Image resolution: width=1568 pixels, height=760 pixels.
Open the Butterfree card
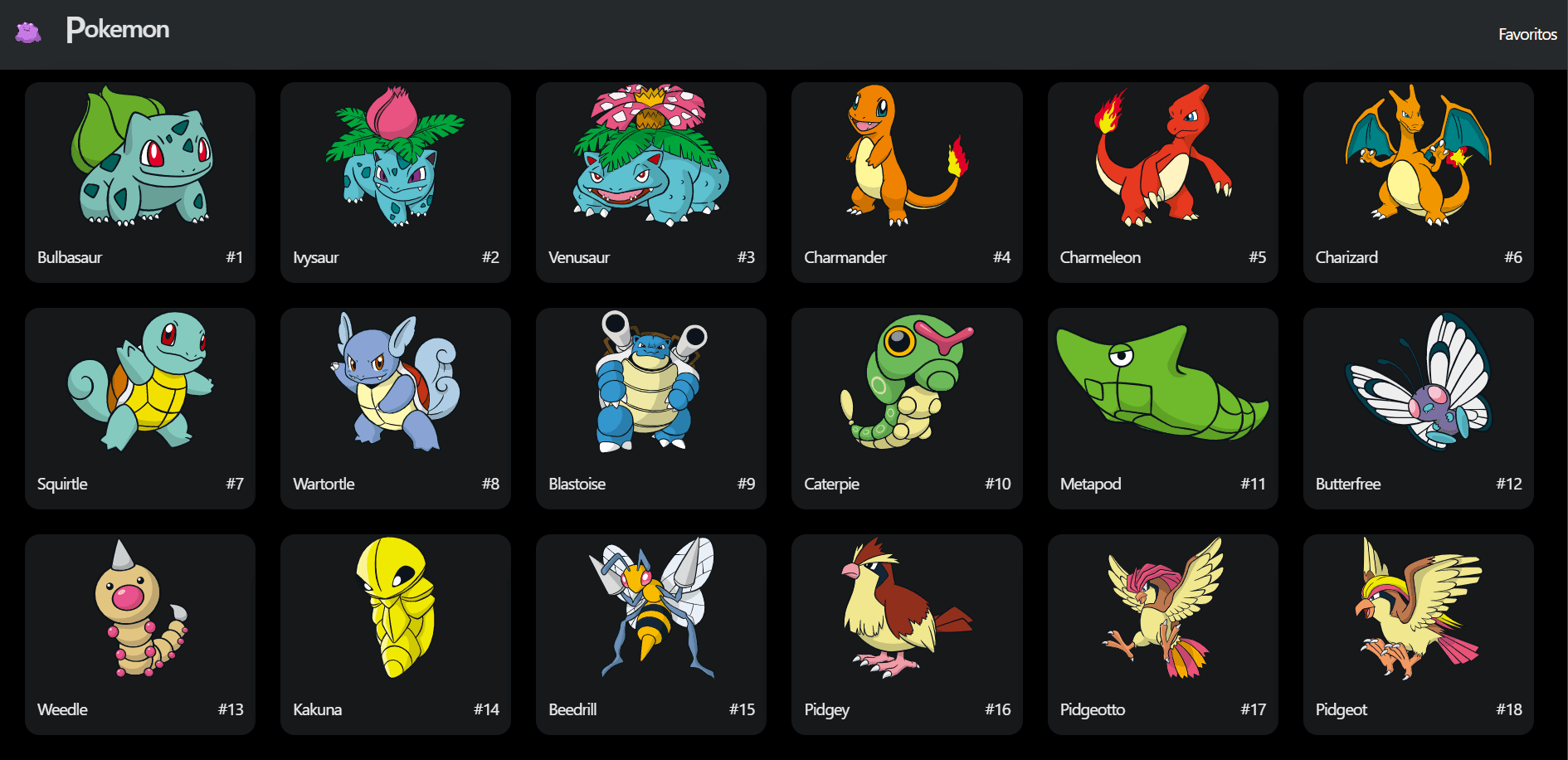click(1419, 408)
